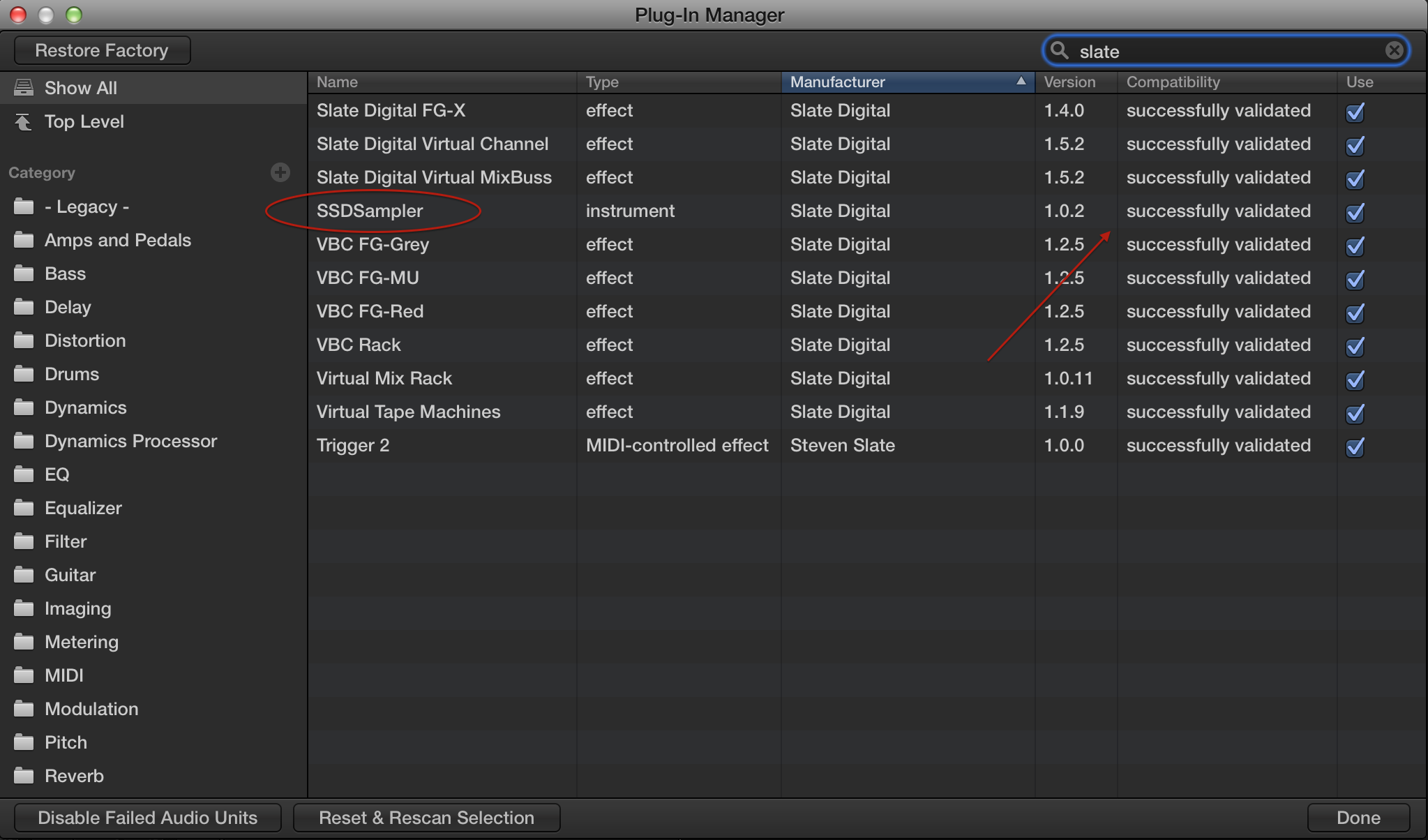Click the Steven Slate manufacturer cell
Viewport: 1428px width, 840px height.
point(843,445)
